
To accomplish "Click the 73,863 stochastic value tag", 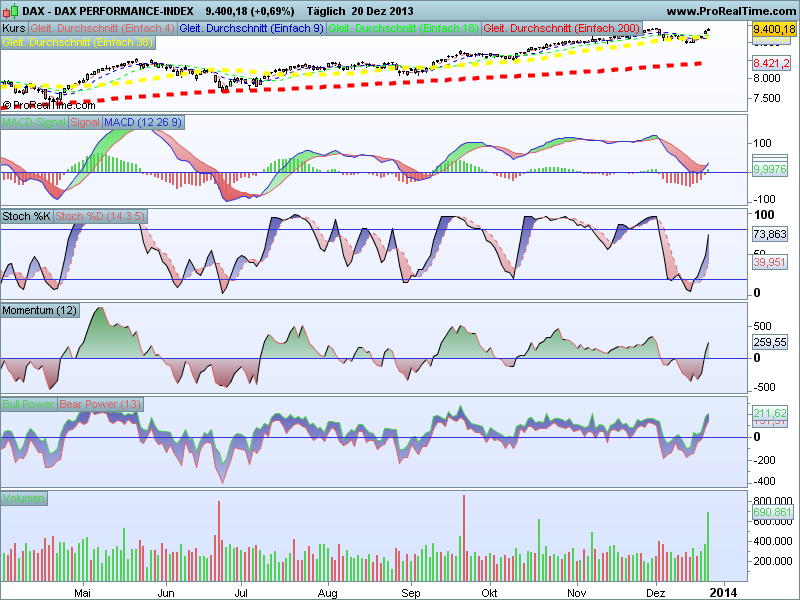I will tap(769, 234).
